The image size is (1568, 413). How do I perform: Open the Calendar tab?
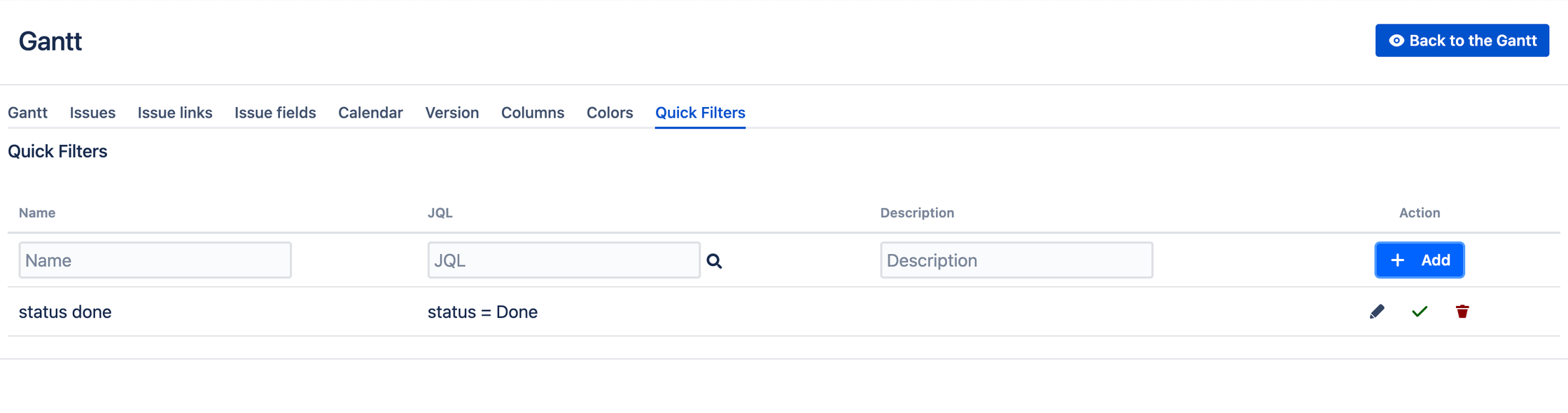click(x=370, y=113)
